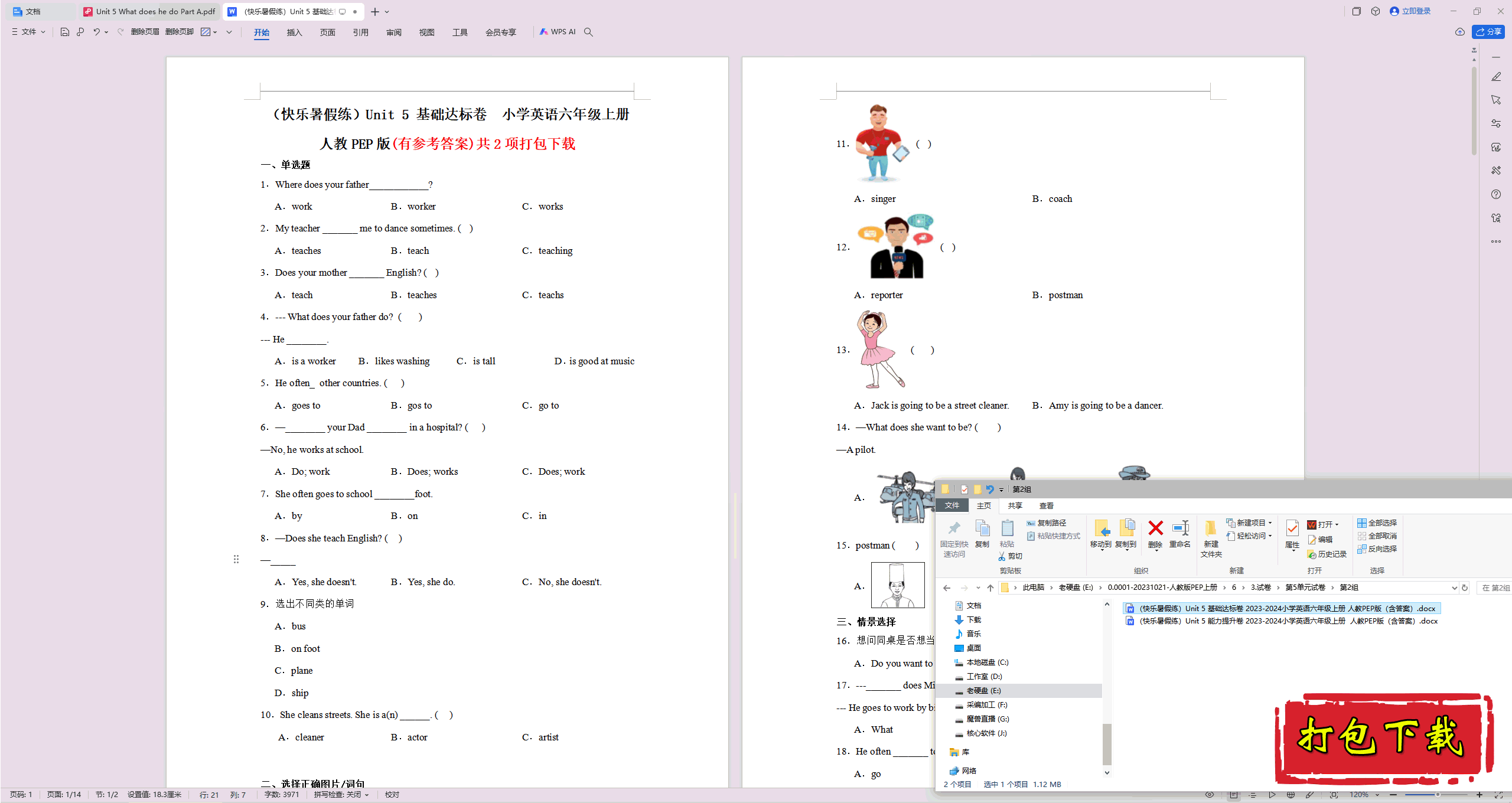Open the tab list dropdown beside plus
Viewport: 1512px width, 803px height.
(x=387, y=12)
